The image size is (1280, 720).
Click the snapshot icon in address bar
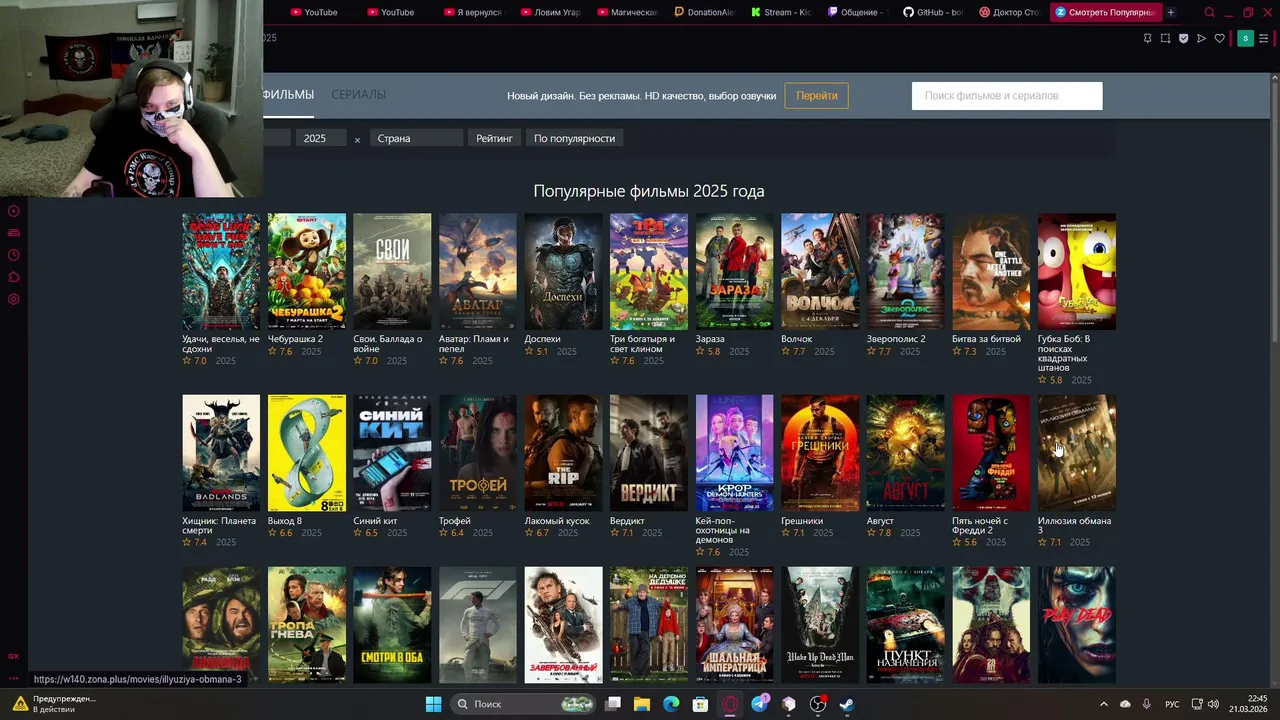tap(1165, 38)
